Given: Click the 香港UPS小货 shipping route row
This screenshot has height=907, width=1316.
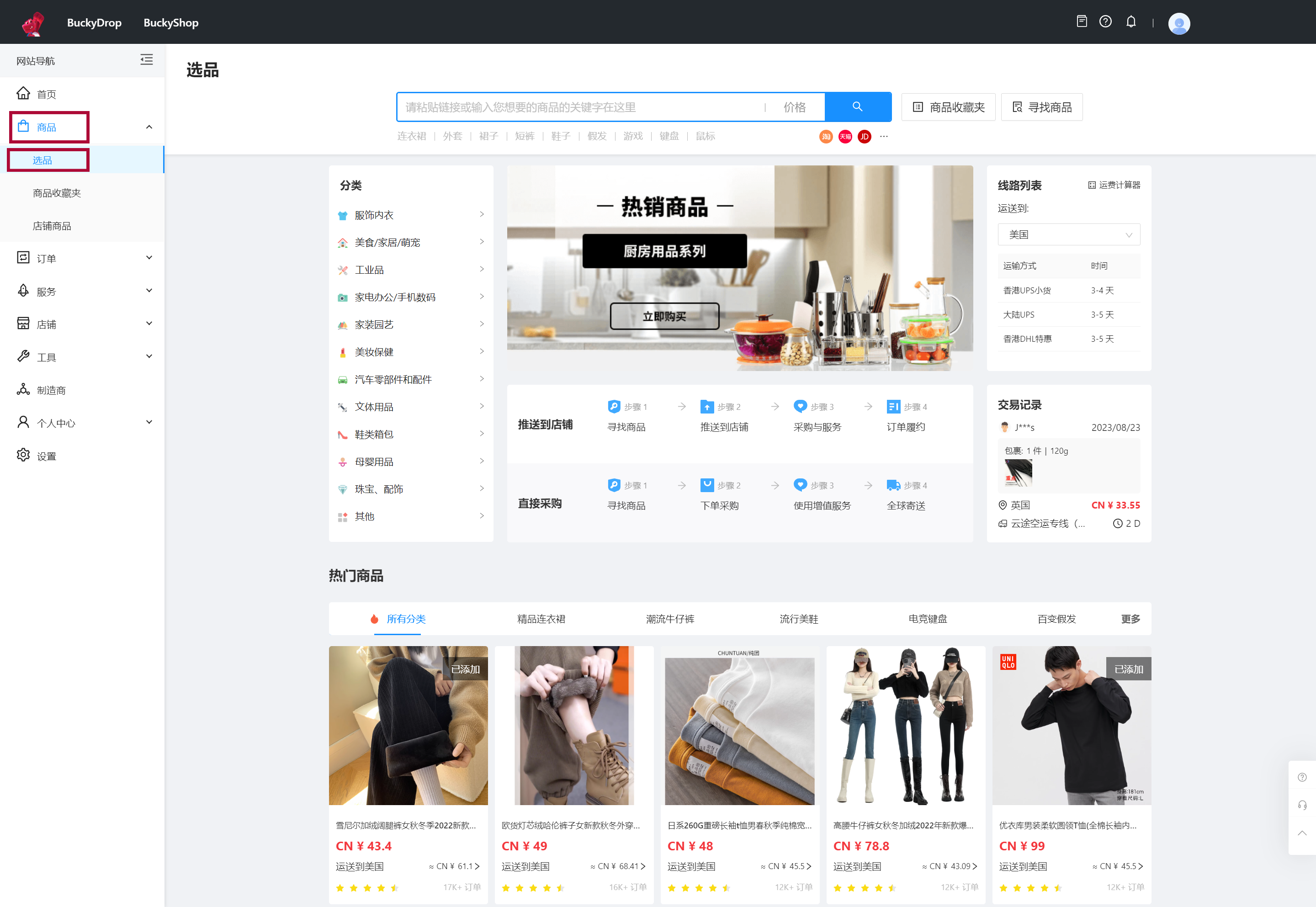Looking at the screenshot, I should [1069, 291].
